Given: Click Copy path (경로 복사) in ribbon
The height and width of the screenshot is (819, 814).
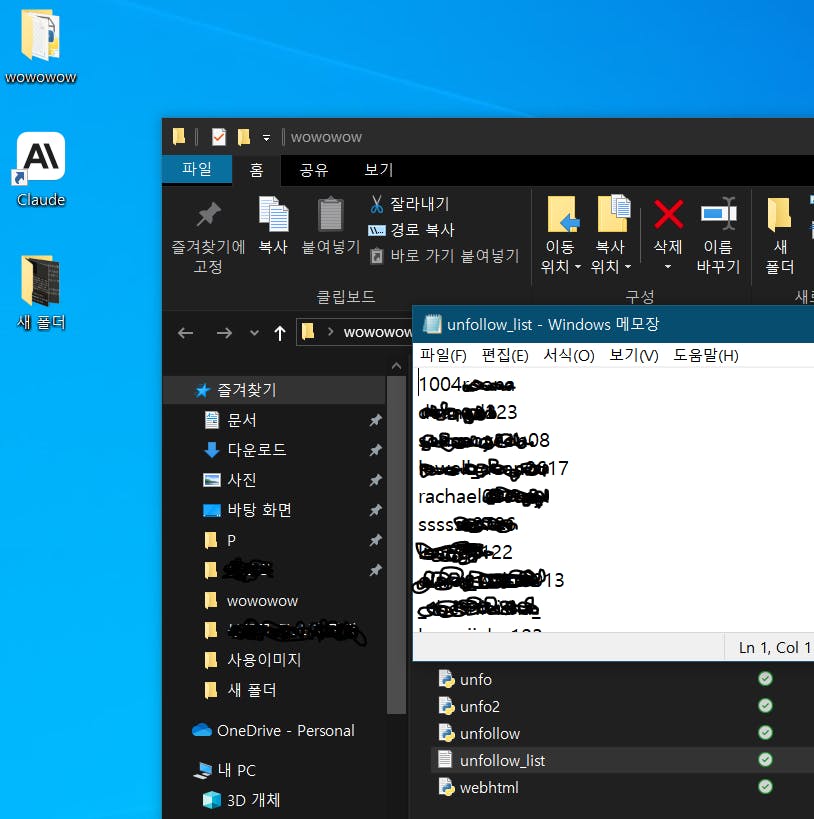Looking at the screenshot, I should 411,230.
